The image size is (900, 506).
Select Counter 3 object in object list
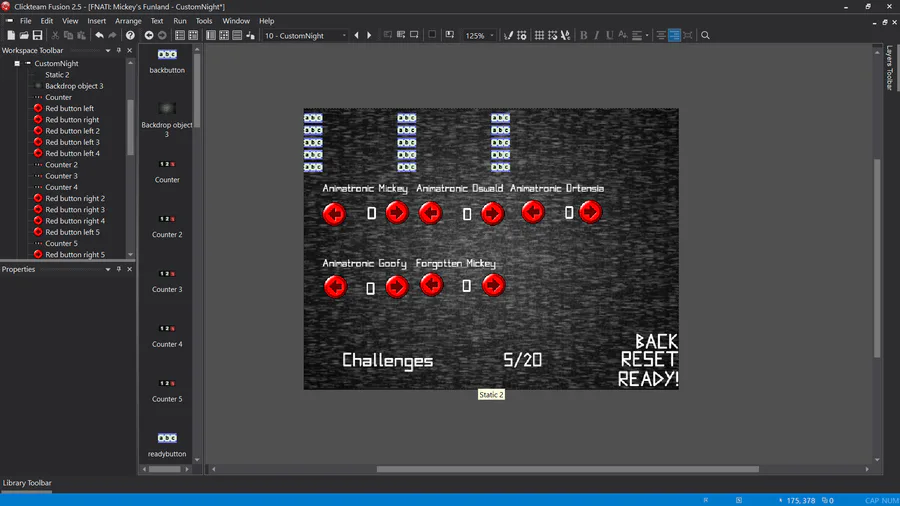click(x=167, y=281)
